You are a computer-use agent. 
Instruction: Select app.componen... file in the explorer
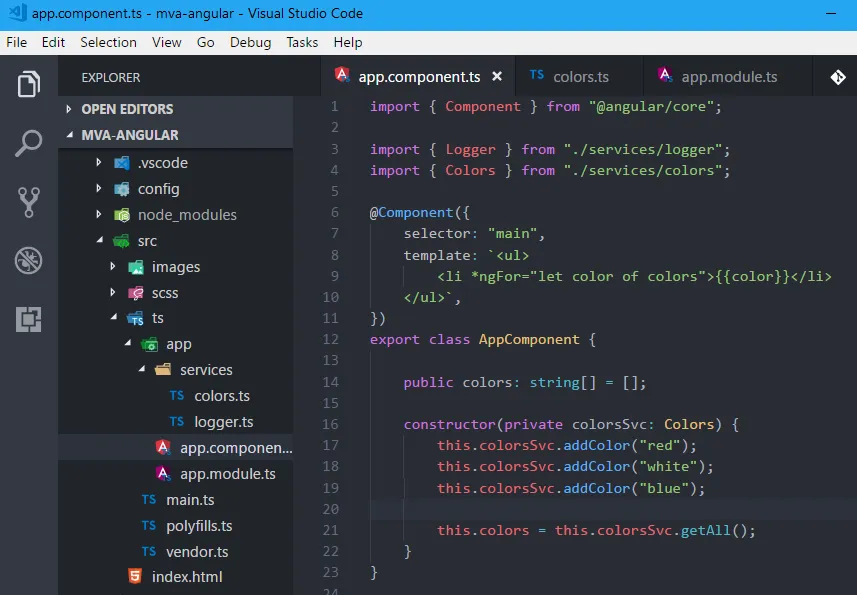click(175, 447)
